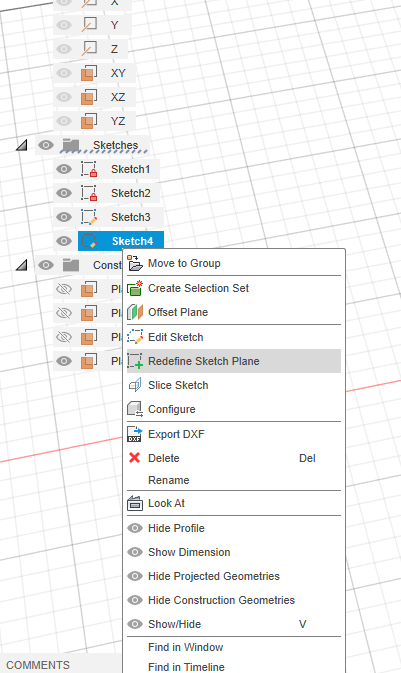Click the Slice Sketch icon

[135, 385]
